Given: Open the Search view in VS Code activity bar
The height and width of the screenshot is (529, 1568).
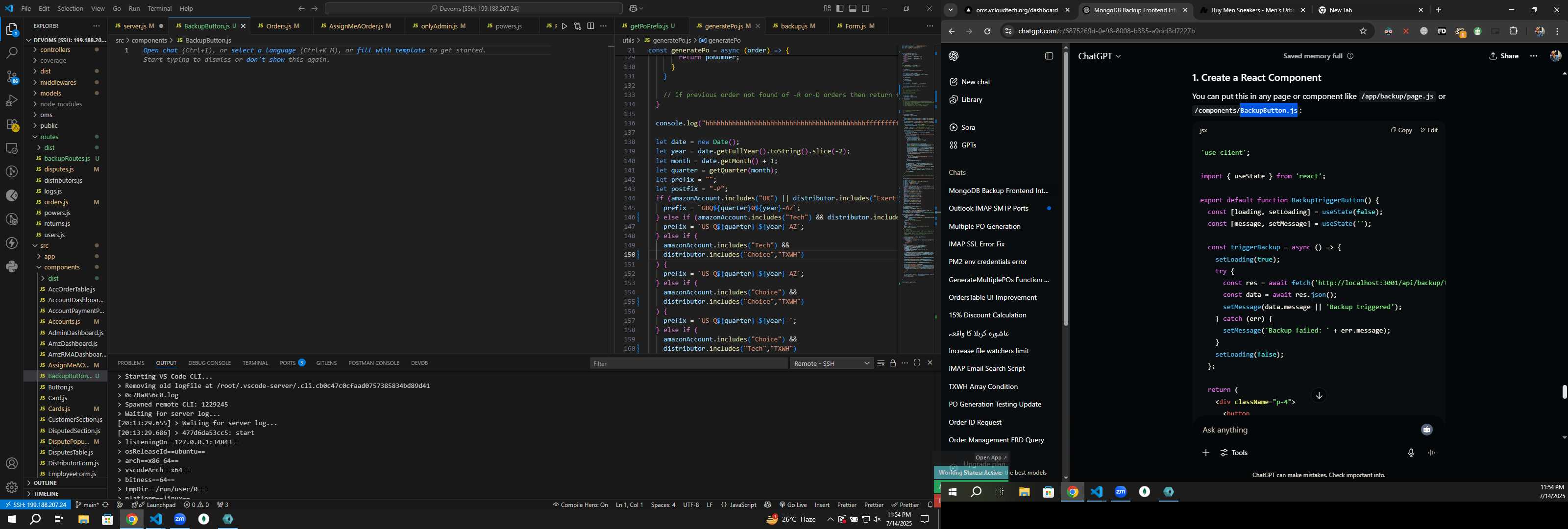Looking at the screenshot, I should (12, 53).
